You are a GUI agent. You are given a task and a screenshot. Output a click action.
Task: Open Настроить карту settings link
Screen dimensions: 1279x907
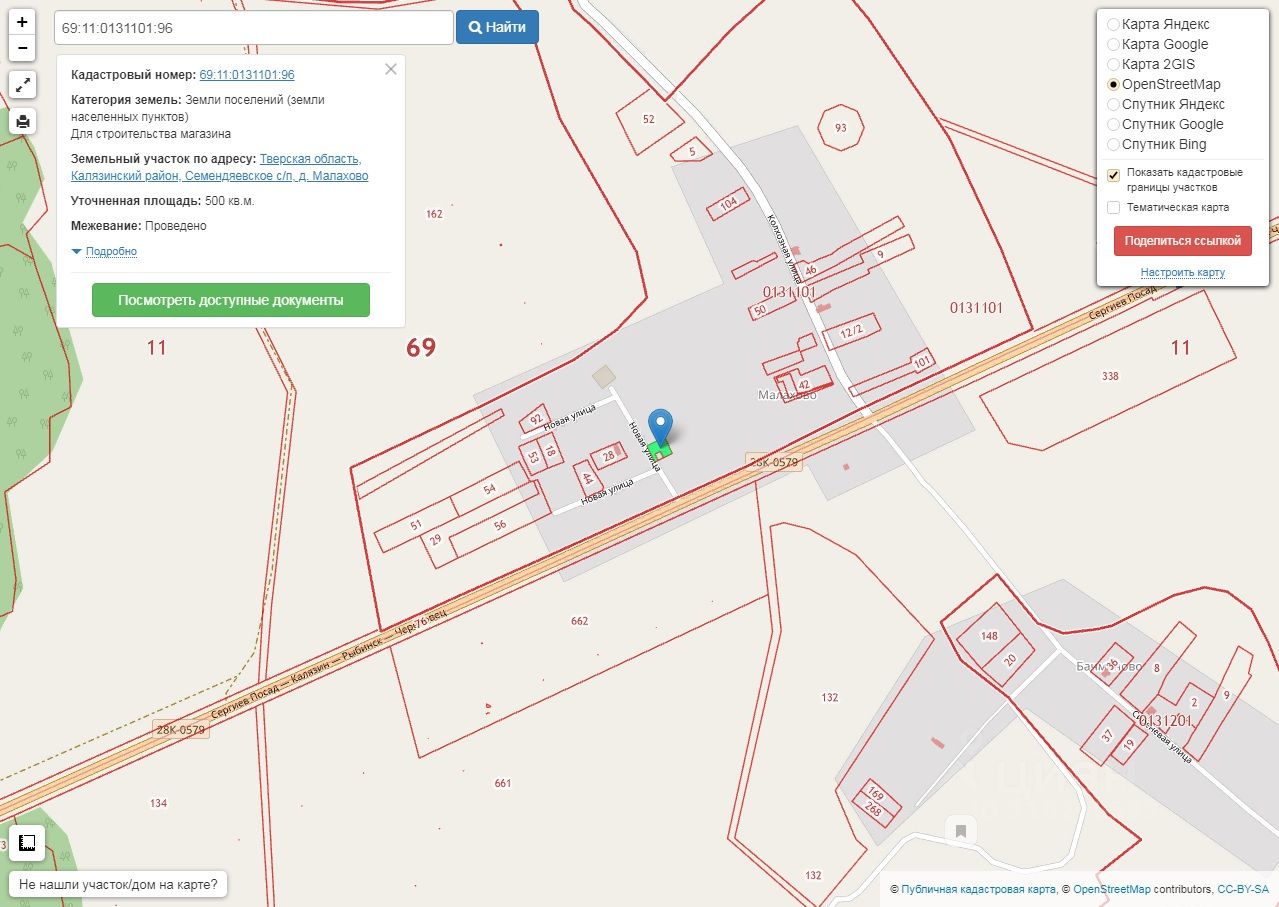(1182, 272)
